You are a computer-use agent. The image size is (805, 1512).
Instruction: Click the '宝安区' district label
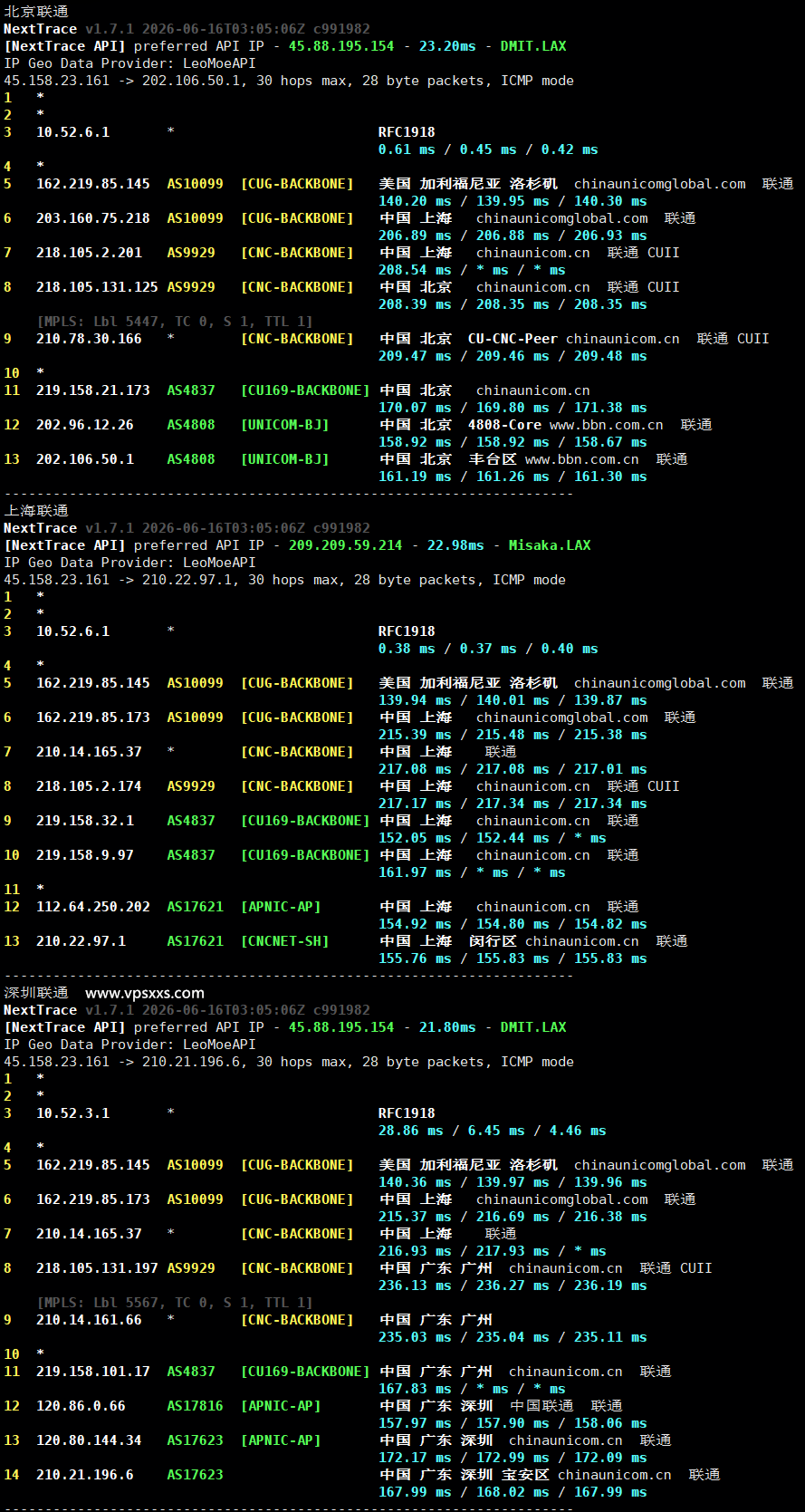(x=525, y=1475)
